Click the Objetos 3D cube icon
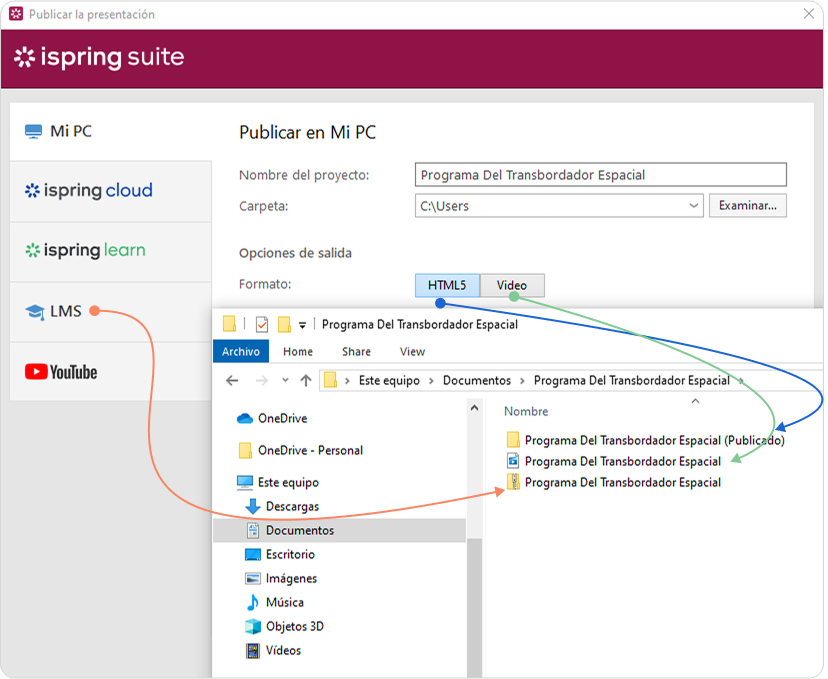 [x=253, y=627]
